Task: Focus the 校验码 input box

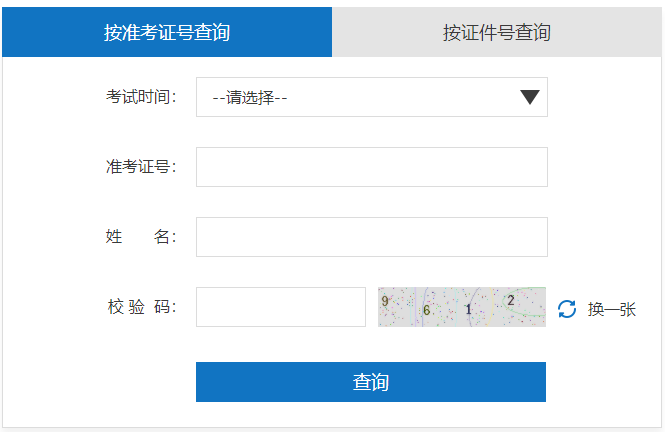Action: 281,307
